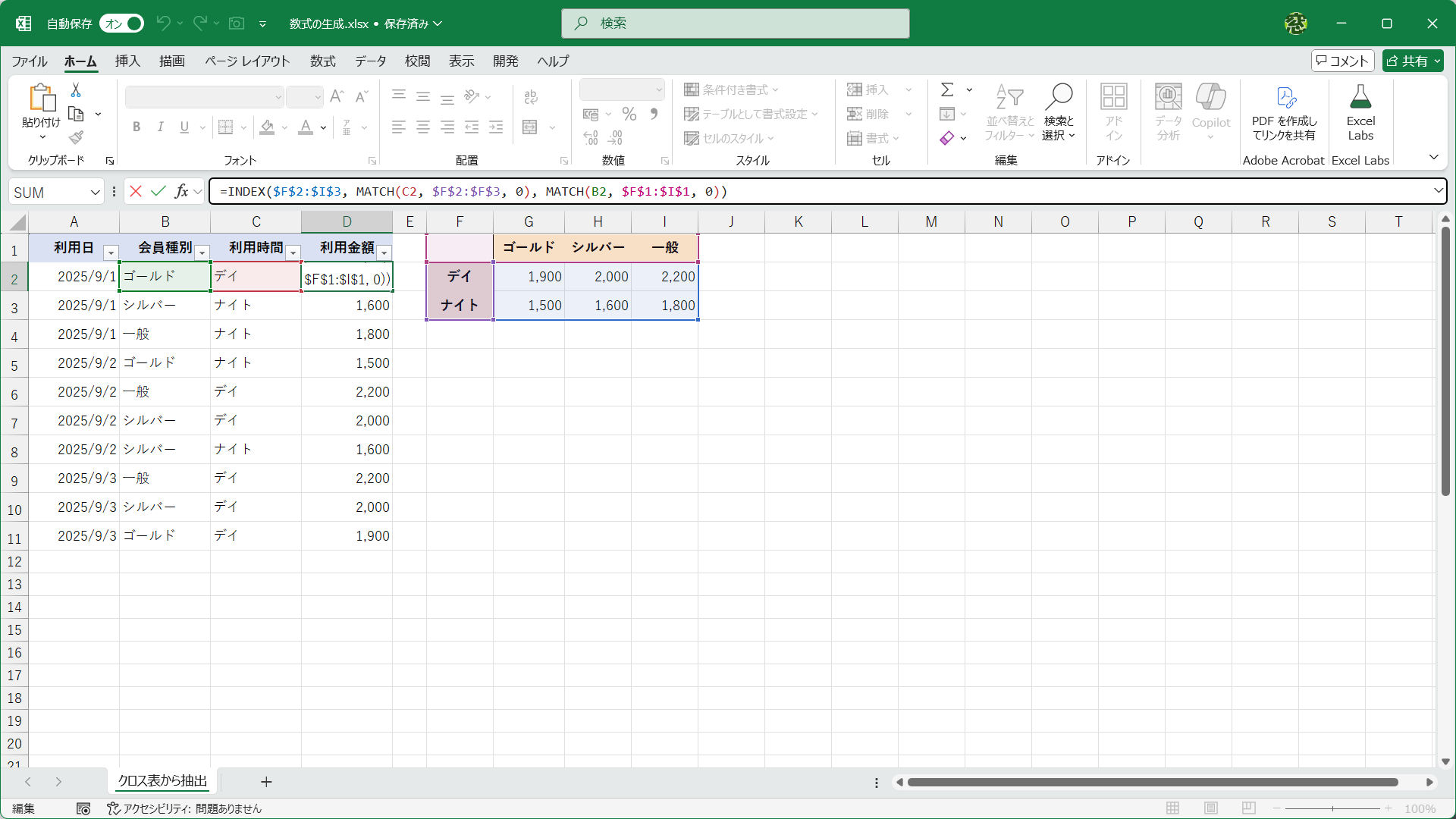Click the AutoSum sigma icon

[x=947, y=89]
